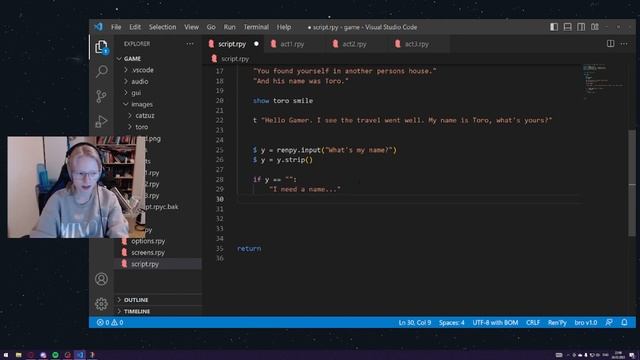Collapse the GAME root folder
Image resolution: width=640 pixels, height=360 pixels.
[x=158, y=59]
